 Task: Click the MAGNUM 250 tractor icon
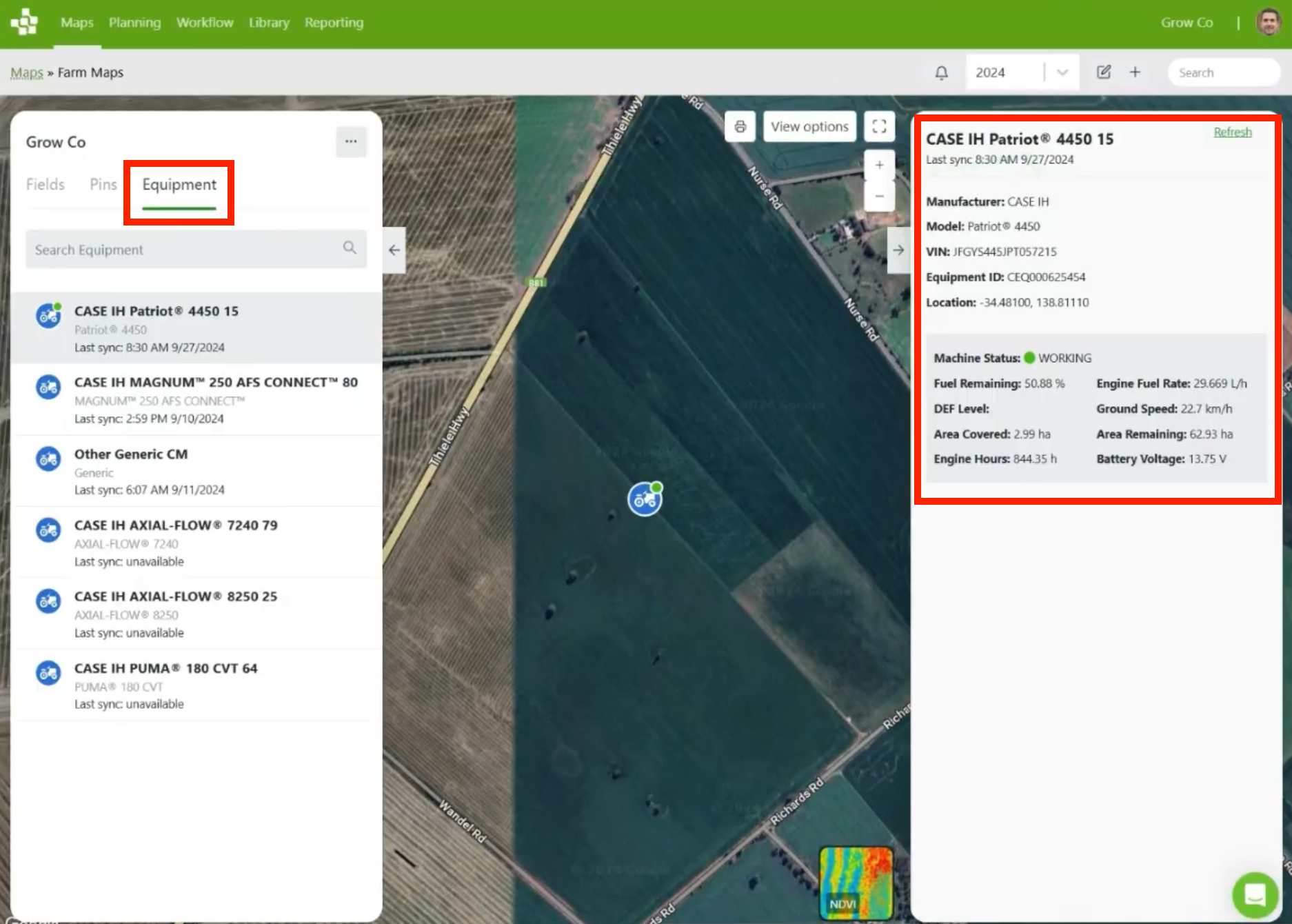pos(48,388)
